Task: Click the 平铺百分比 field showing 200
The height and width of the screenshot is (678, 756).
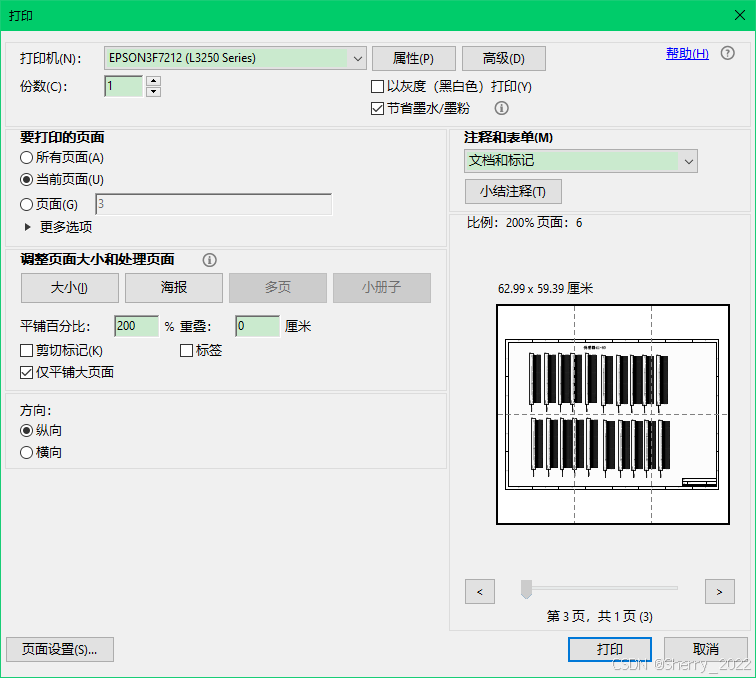Action: point(136,326)
